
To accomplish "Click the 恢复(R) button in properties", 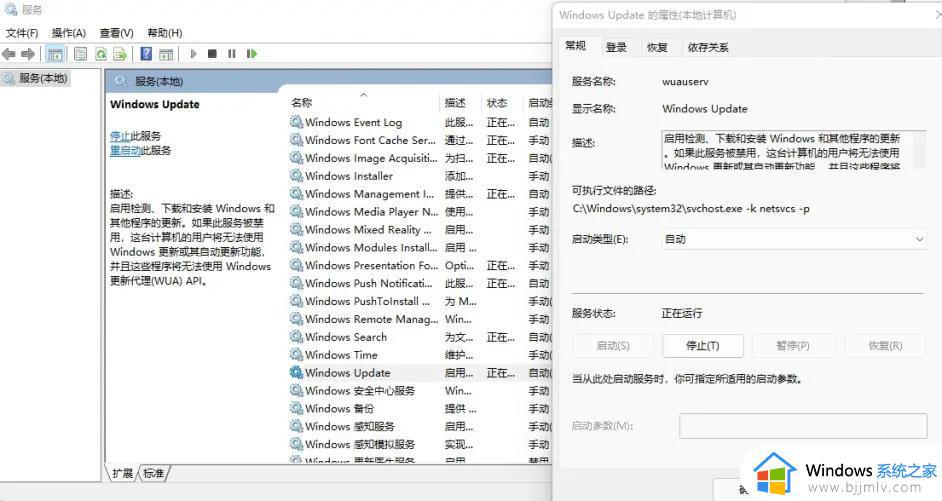I will pyautogui.click(x=885, y=345).
